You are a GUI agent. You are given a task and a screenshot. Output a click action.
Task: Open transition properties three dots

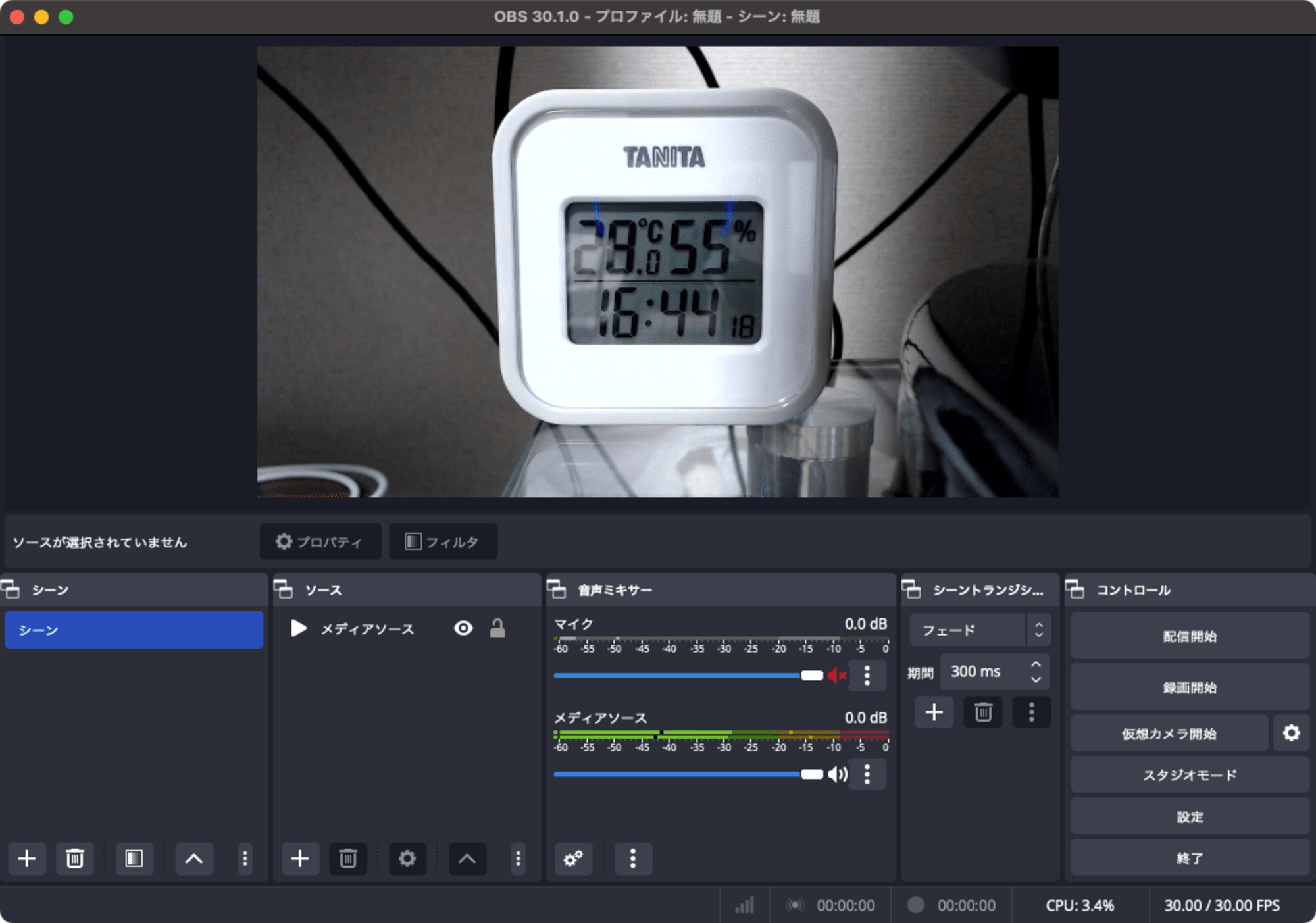[x=1031, y=712]
